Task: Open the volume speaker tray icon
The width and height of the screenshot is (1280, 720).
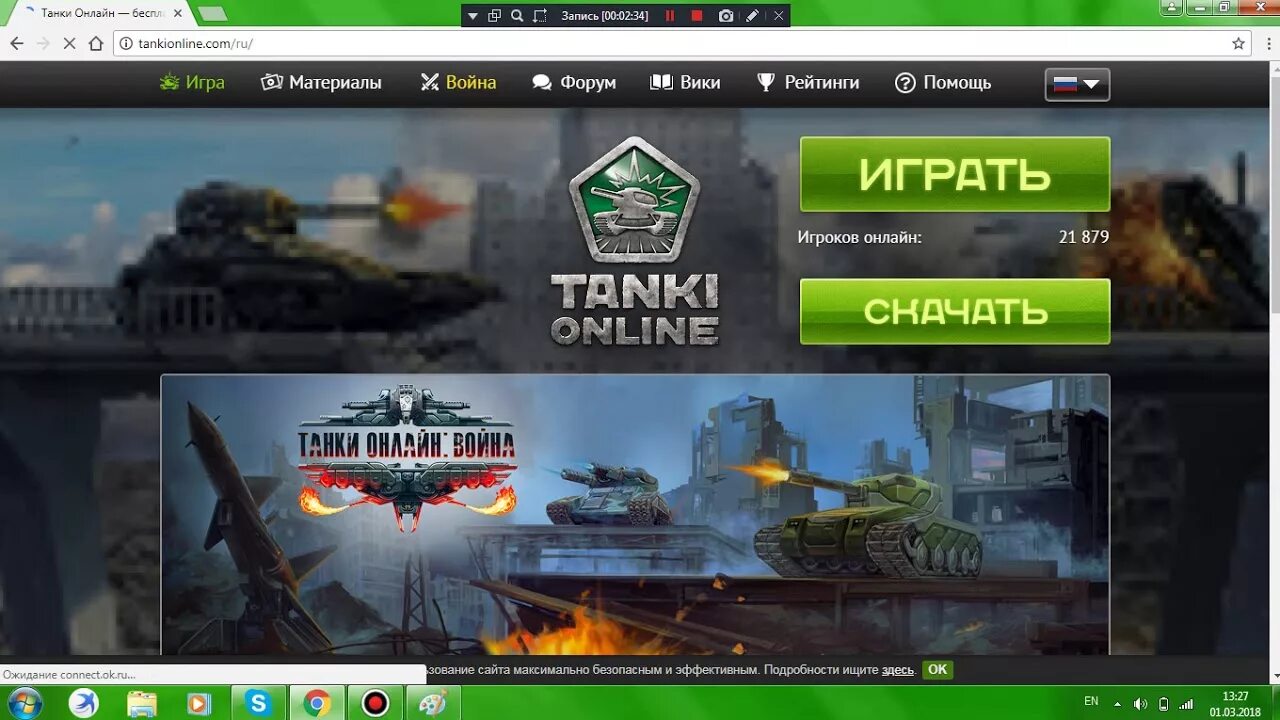Action: [x=1139, y=703]
